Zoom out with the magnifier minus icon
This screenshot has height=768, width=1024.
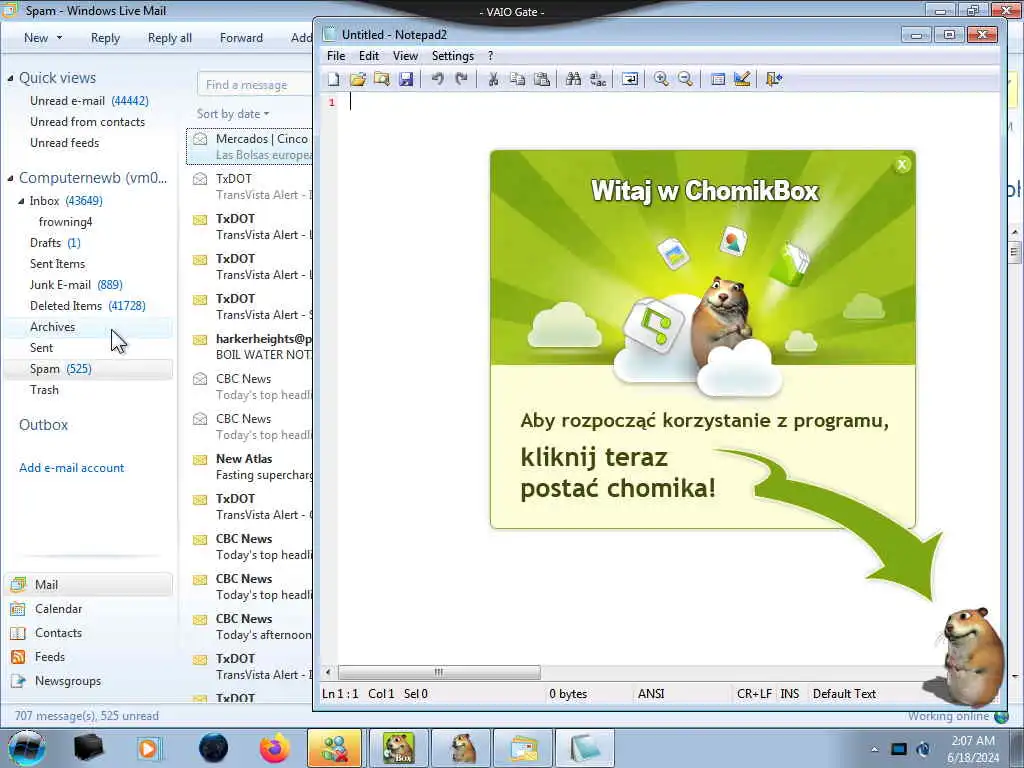click(x=685, y=79)
